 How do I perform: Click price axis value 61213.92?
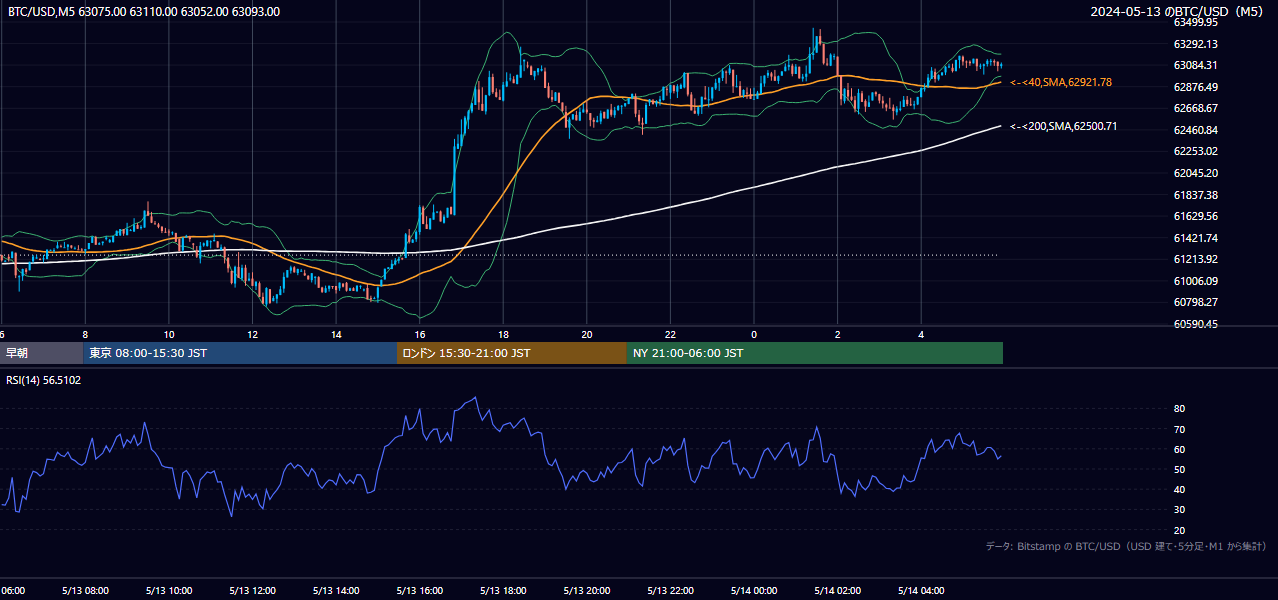click(1197, 259)
